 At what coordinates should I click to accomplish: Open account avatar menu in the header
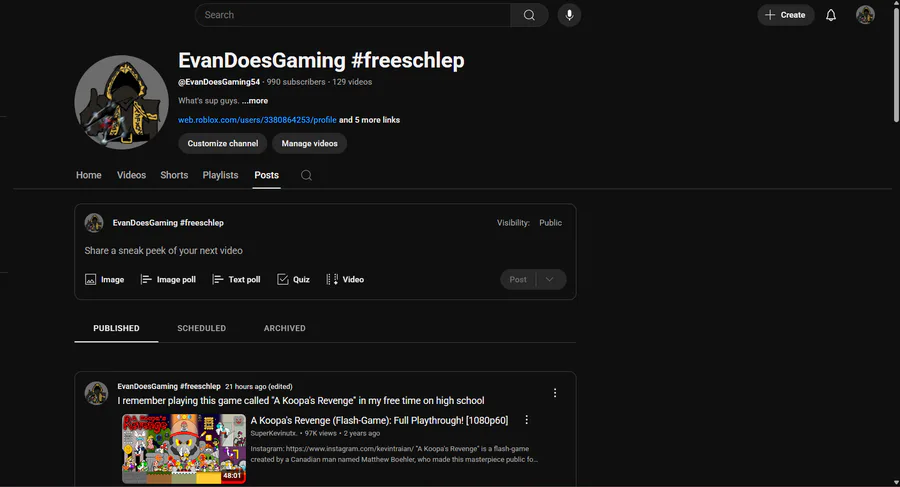865,15
